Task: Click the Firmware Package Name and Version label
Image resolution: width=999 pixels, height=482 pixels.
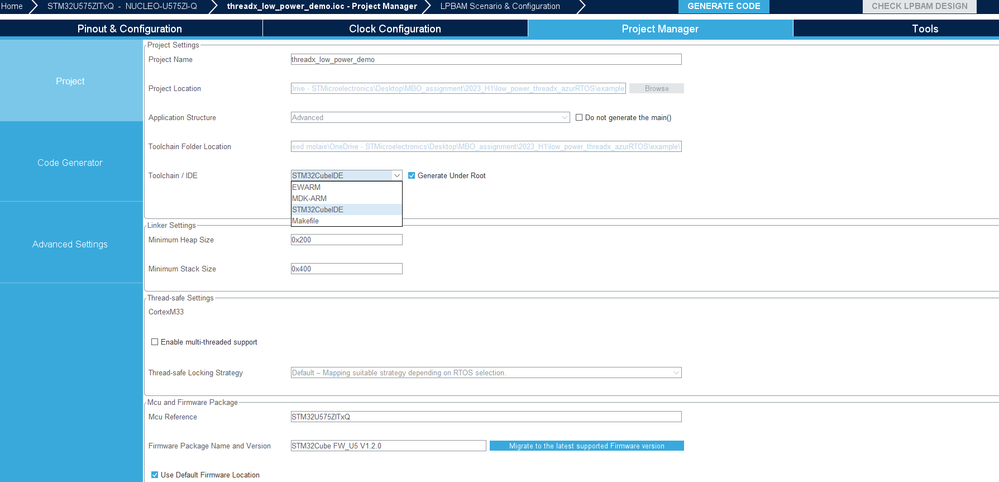Action: pyautogui.click(x=210, y=446)
